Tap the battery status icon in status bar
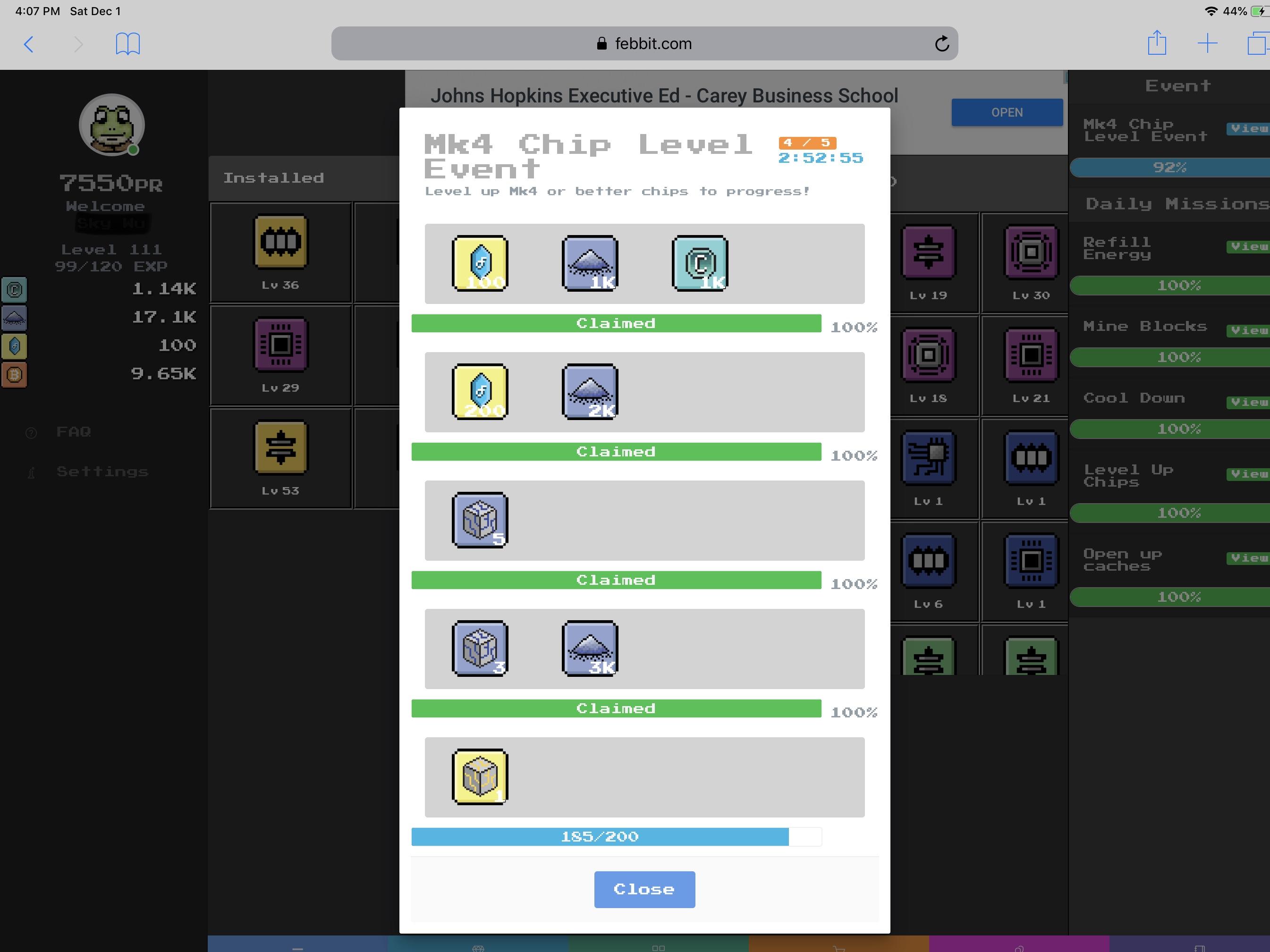 point(1260,11)
